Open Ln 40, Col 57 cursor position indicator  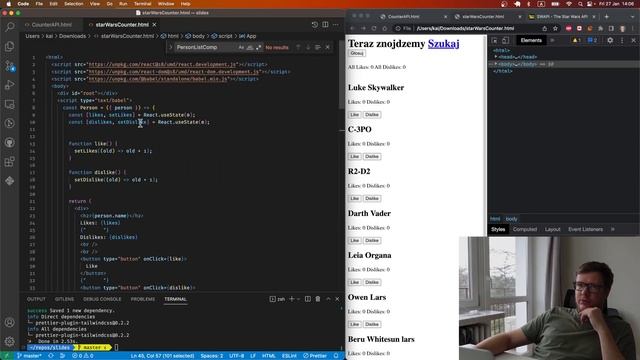click(162, 356)
